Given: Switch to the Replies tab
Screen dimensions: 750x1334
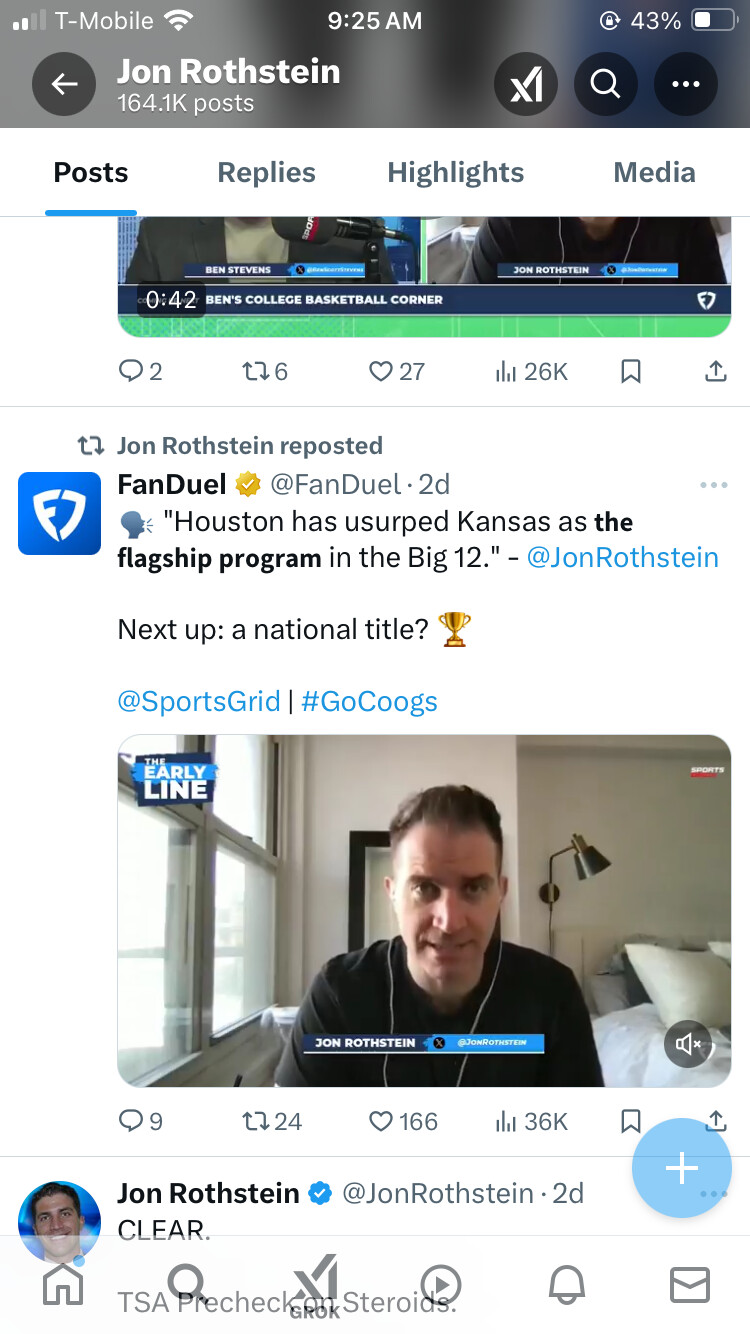Looking at the screenshot, I should [x=266, y=173].
